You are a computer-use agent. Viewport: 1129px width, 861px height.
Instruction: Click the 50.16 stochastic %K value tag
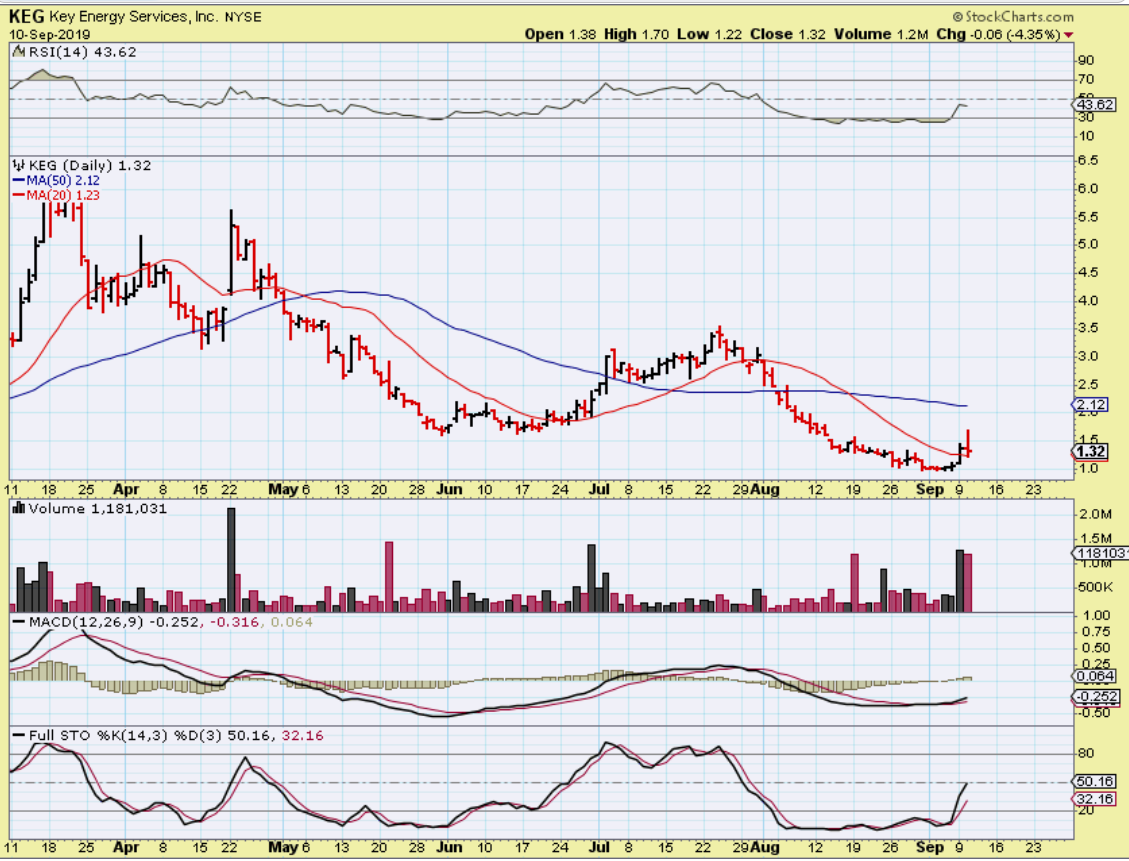(x=1092, y=781)
